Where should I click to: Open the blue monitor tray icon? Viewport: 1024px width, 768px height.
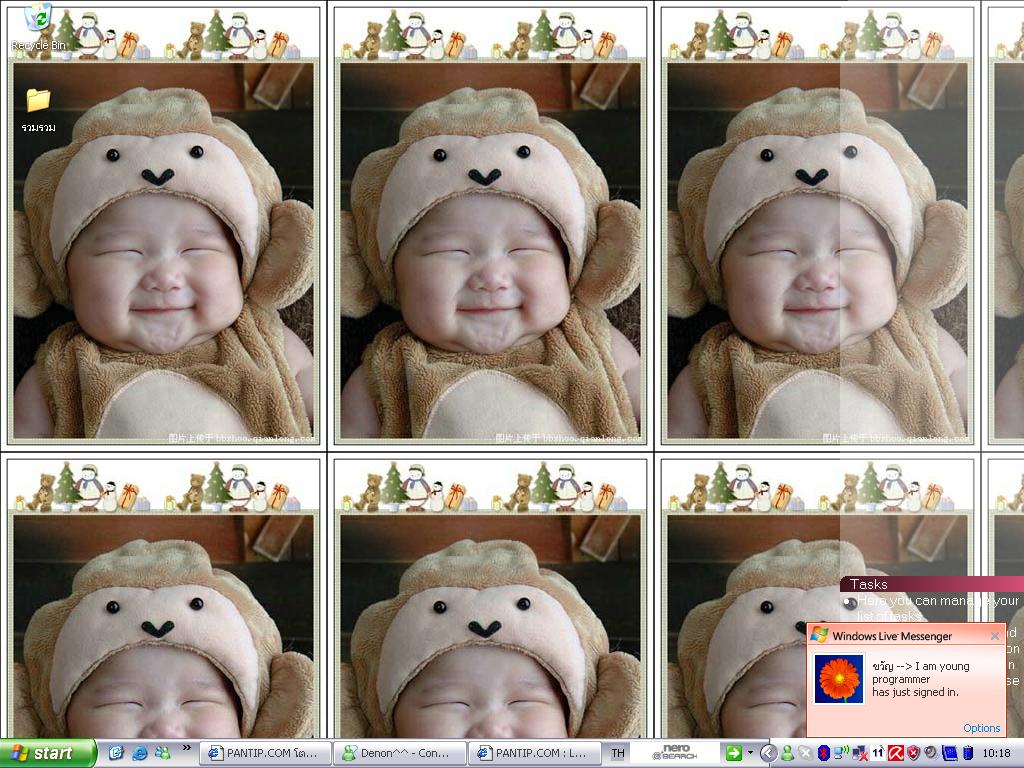point(950,753)
